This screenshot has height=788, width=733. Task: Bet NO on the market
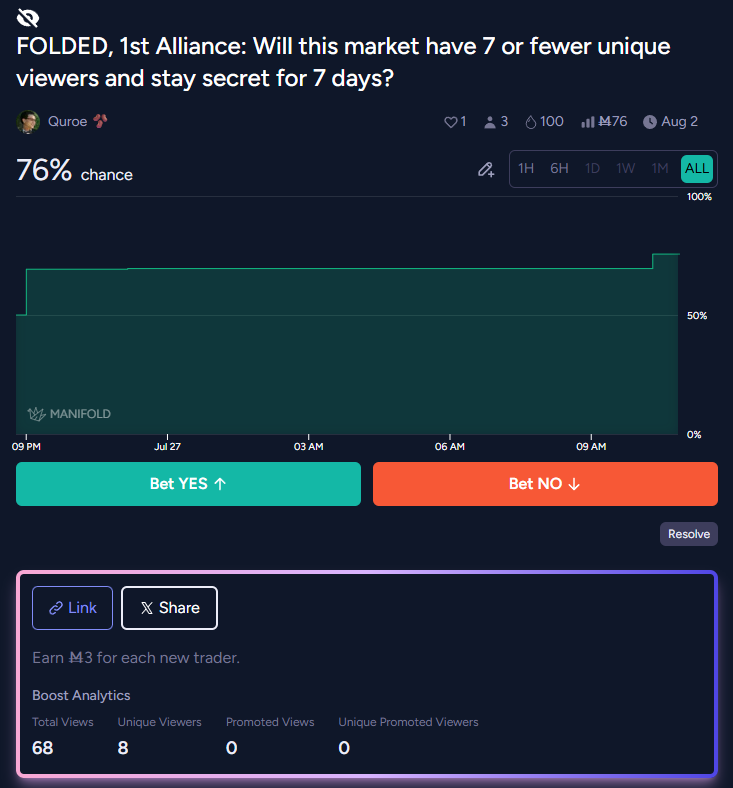(x=545, y=484)
